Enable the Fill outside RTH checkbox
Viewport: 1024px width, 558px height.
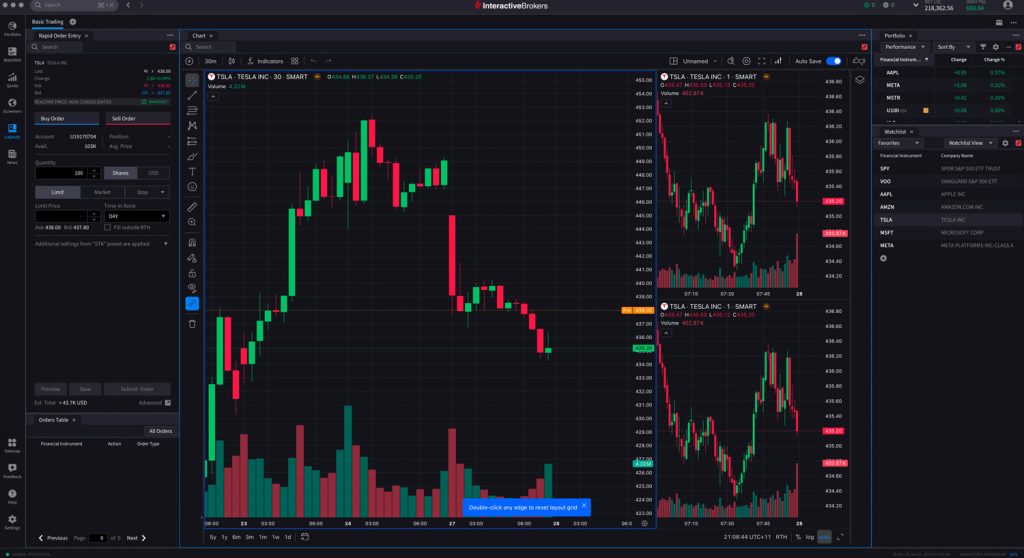point(108,227)
